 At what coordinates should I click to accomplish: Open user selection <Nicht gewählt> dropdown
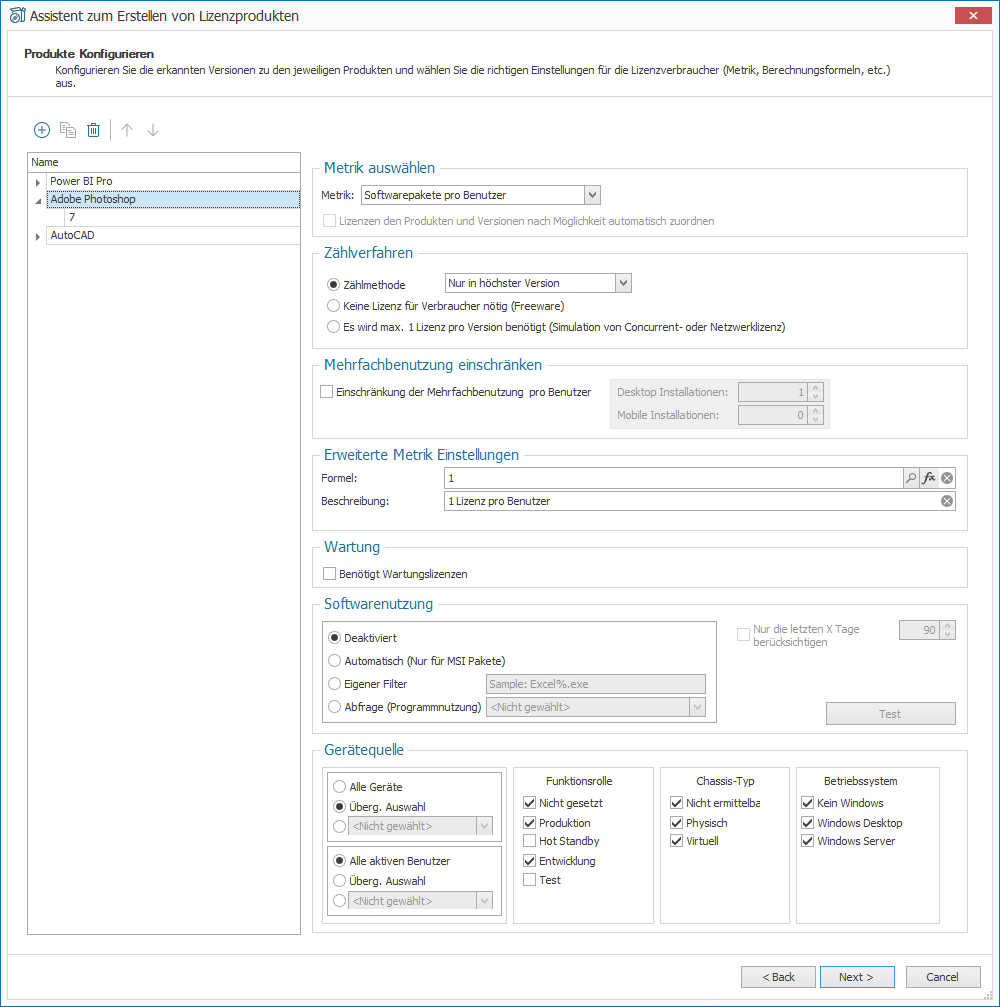pyautogui.click(x=484, y=901)
